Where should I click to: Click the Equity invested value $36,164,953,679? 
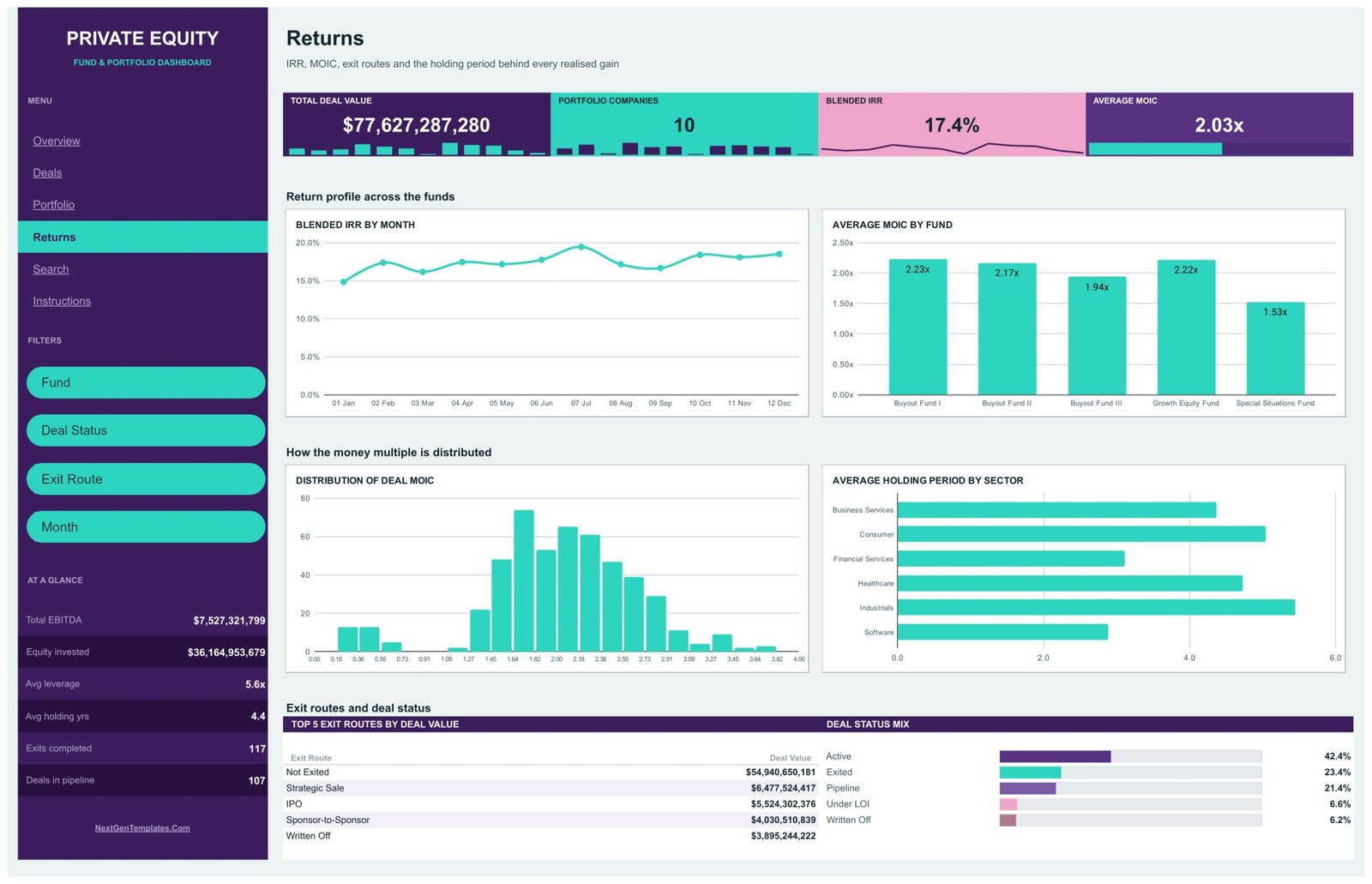(226, 652)
